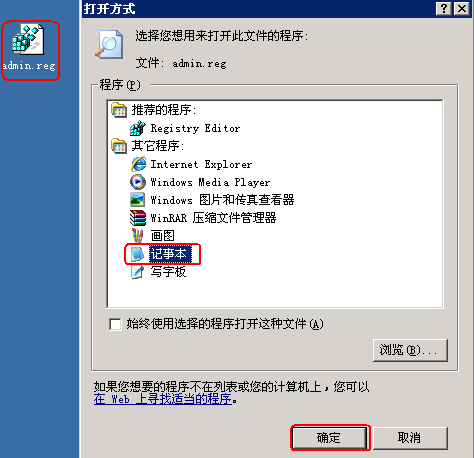This screenshot has width=474, height=458.
Task: Pick the Windows 图片和传真查看器 icon
Action: point(138,200)
